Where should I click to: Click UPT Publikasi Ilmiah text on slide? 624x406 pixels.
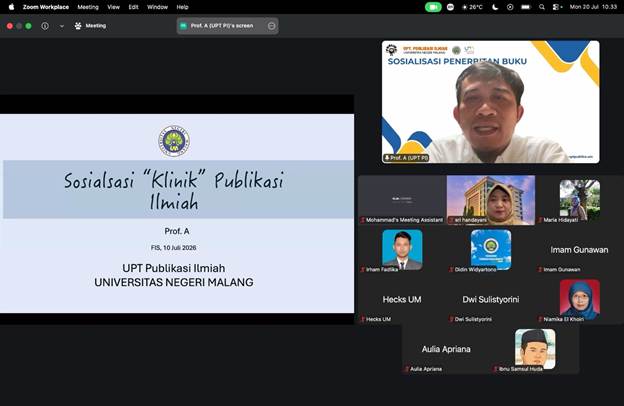[x=174, y=268]
